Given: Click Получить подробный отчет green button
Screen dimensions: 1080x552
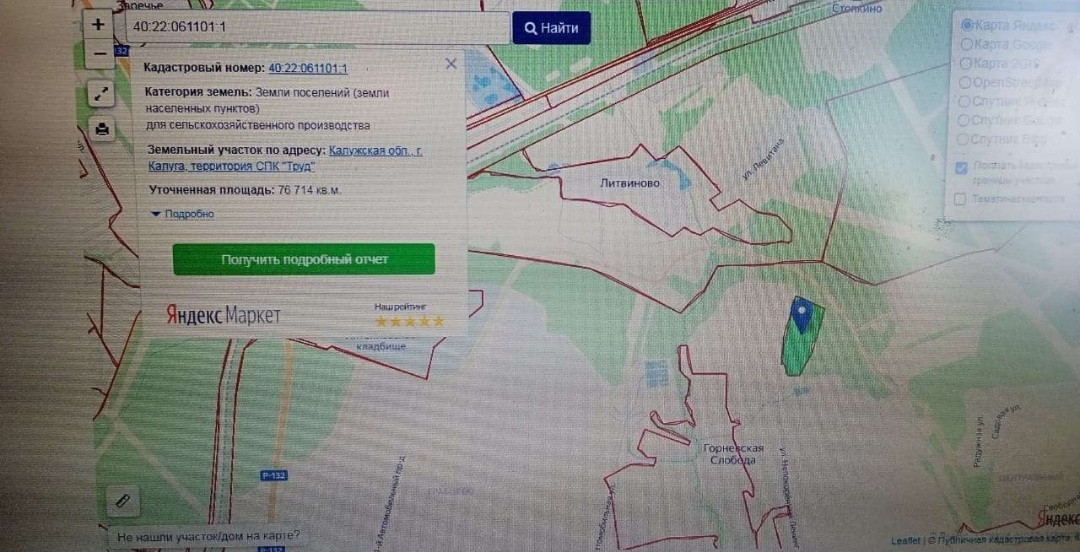Looking at the screenshot, I should (304, 259).
